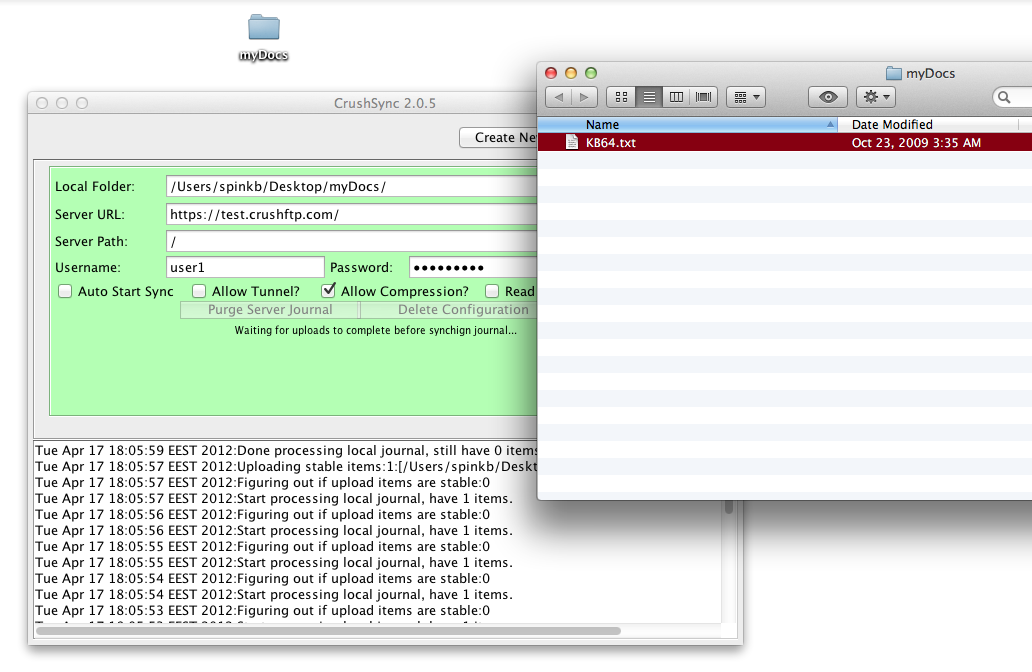This screenshot has height=672, width=1032.
Task: Click the Finder search field
Action: click(x=1012, y=97)
